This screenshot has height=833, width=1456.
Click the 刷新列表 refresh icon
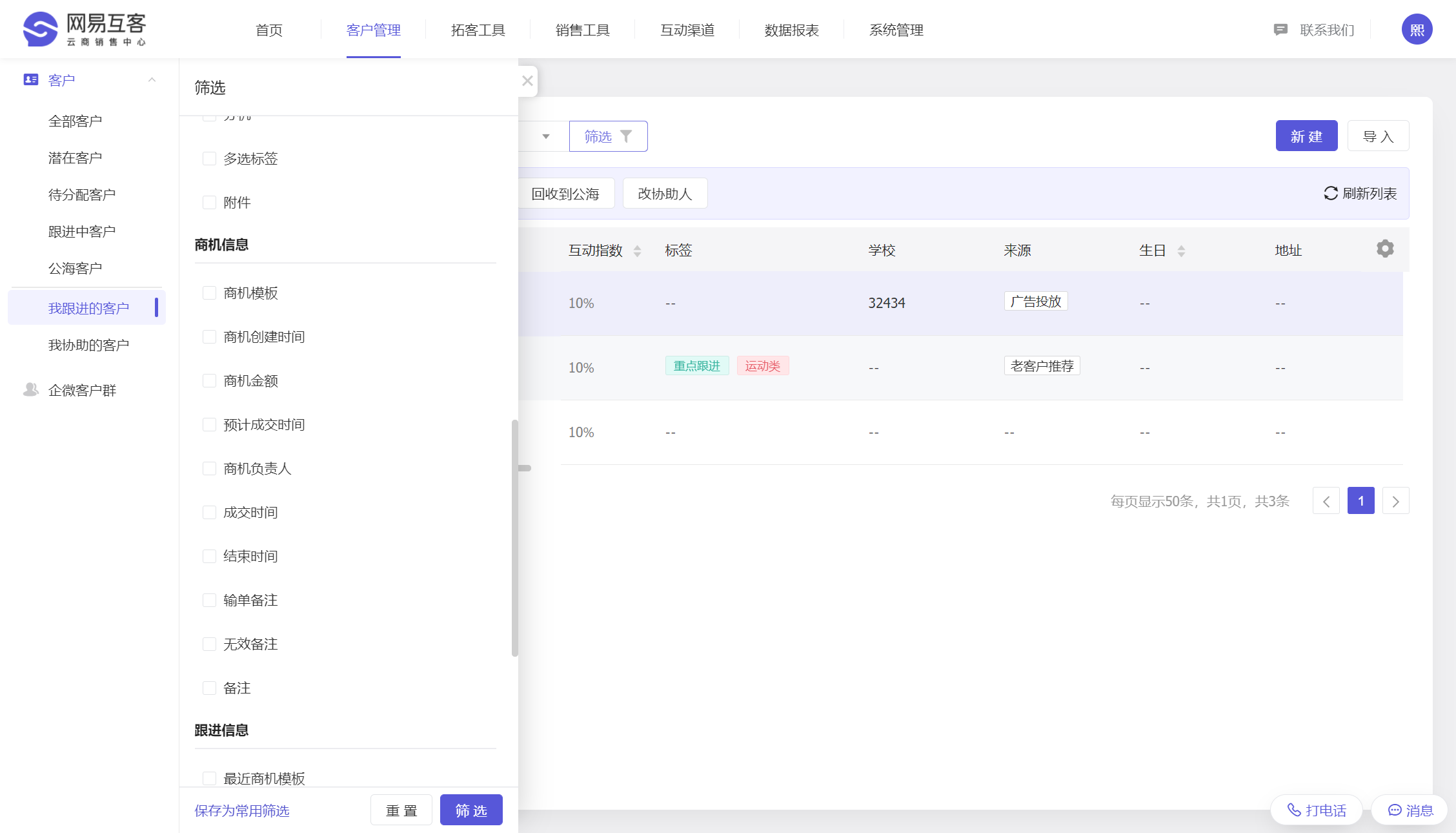click(x=1330, y=193)
